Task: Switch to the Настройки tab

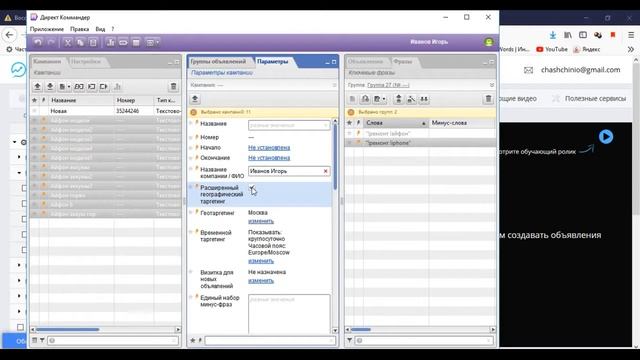Action: 86,62
